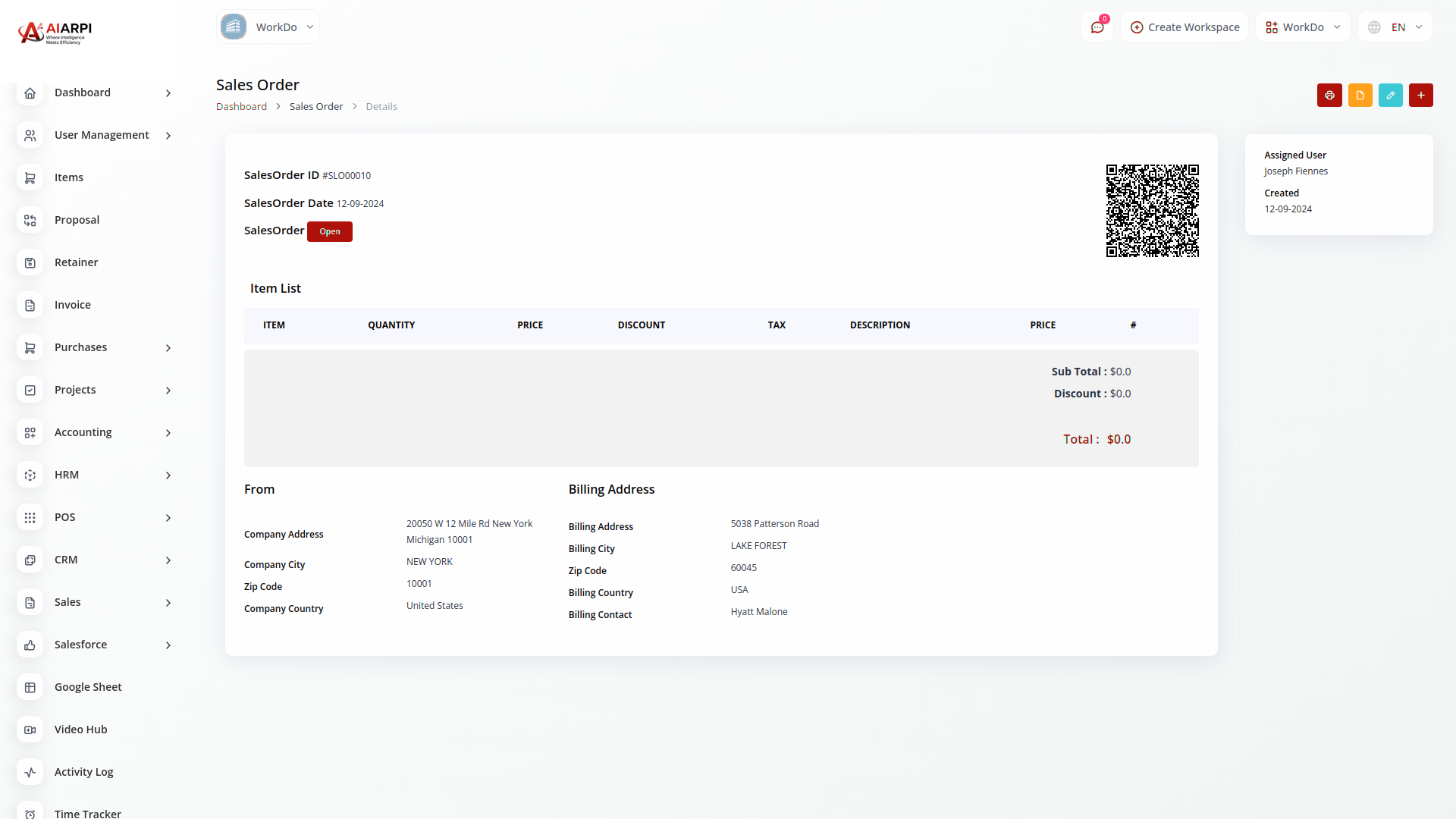Click the orange duplicate document button
Image resolution: width=1456 pixels, height=819 pixels.
[x=1360, y=95]
